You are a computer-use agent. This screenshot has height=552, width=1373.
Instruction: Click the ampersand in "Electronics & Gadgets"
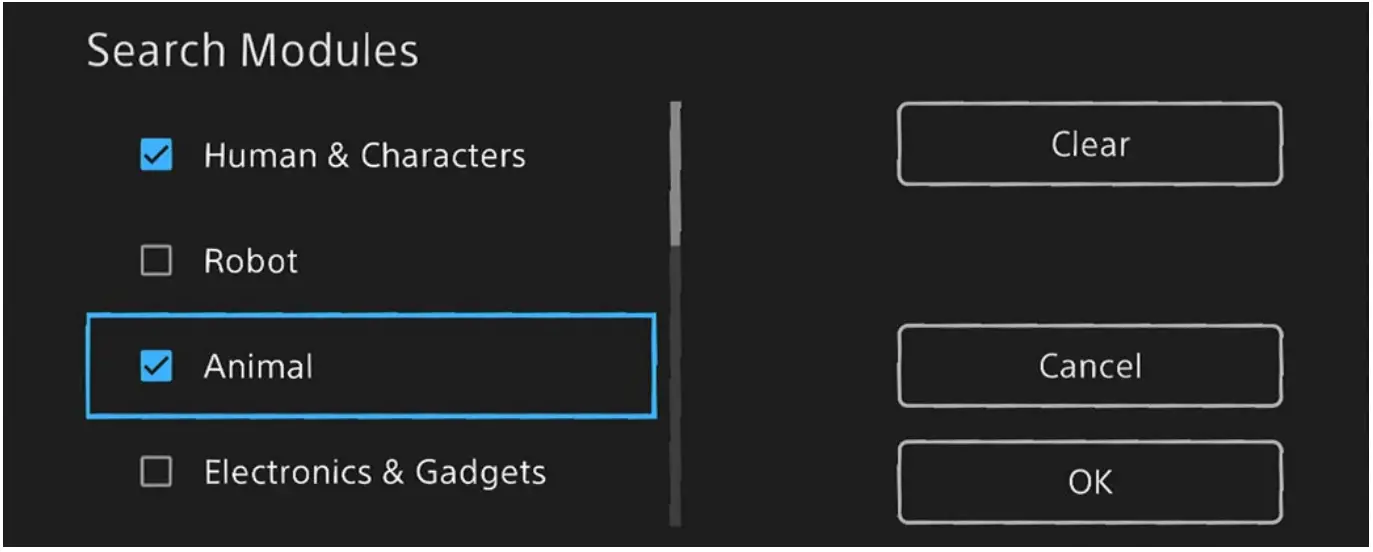point(391,472)
